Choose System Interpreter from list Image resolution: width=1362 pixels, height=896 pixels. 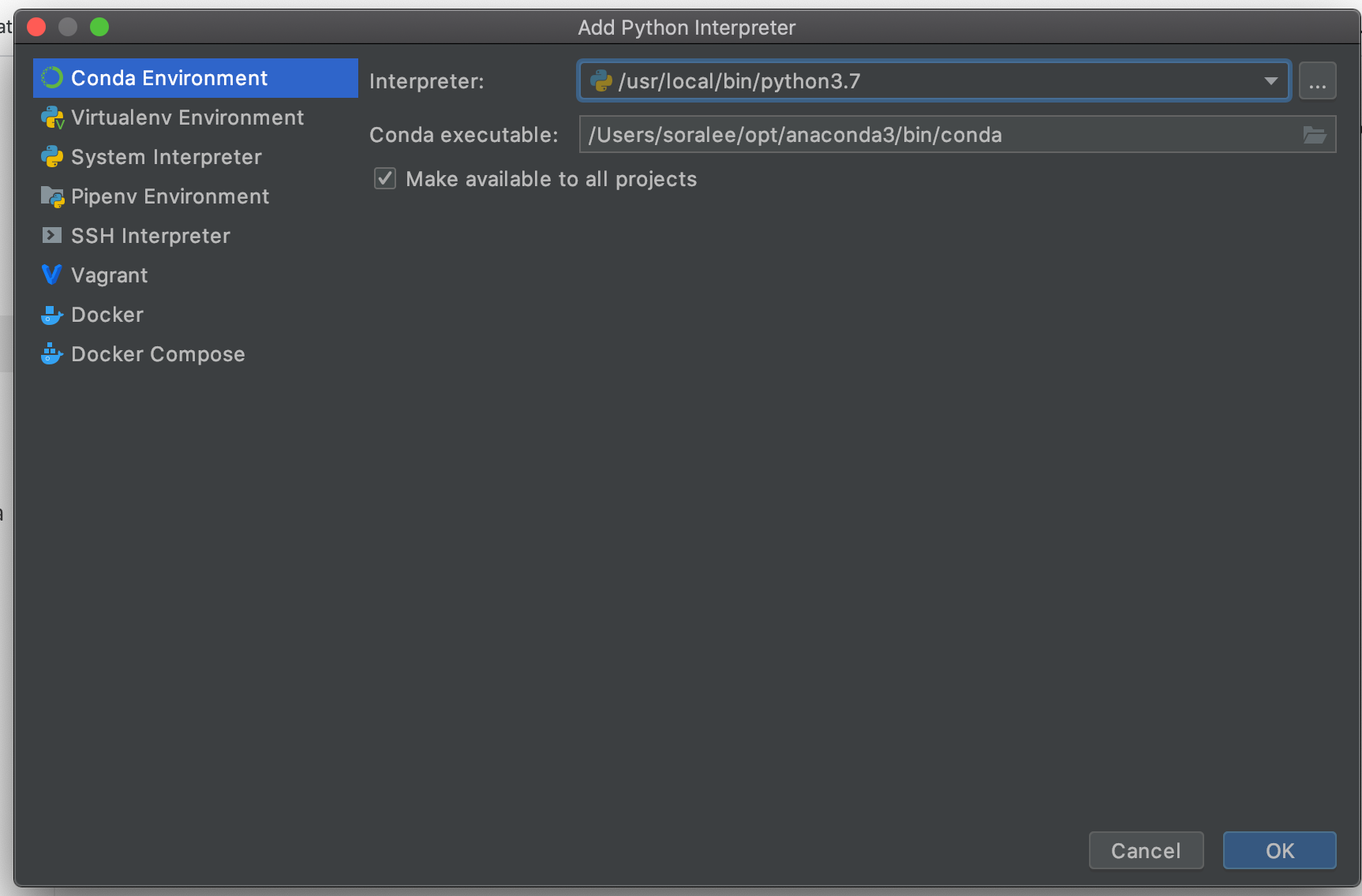coord(196,157)
